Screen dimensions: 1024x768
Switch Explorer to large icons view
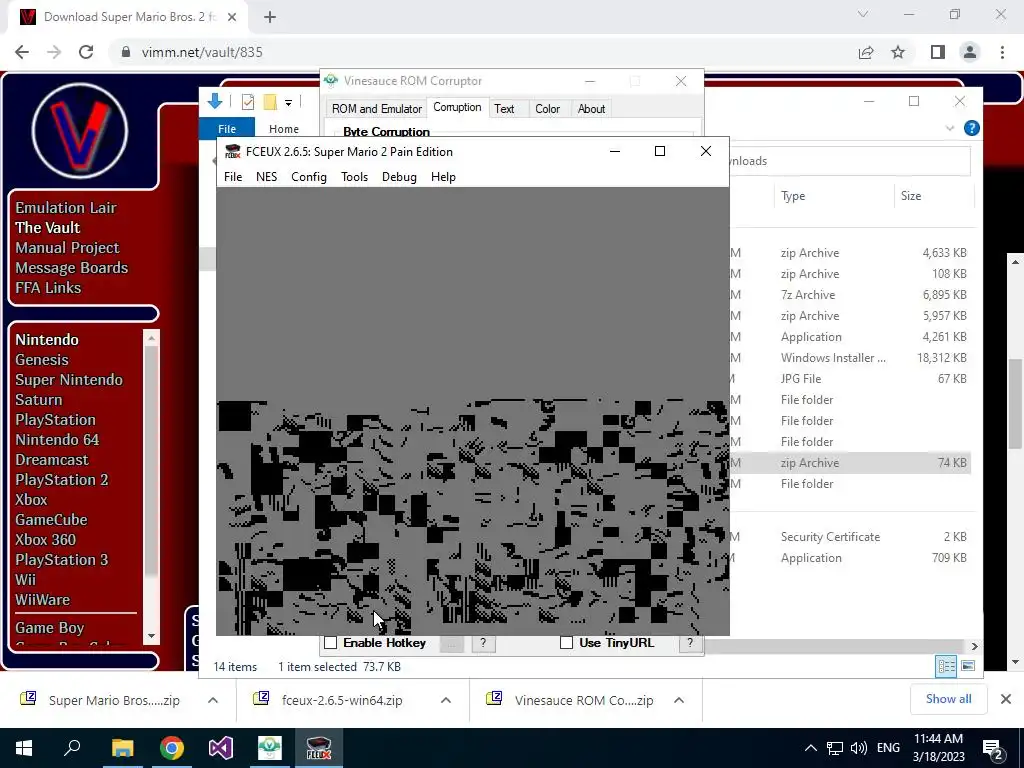click(968, 666)
